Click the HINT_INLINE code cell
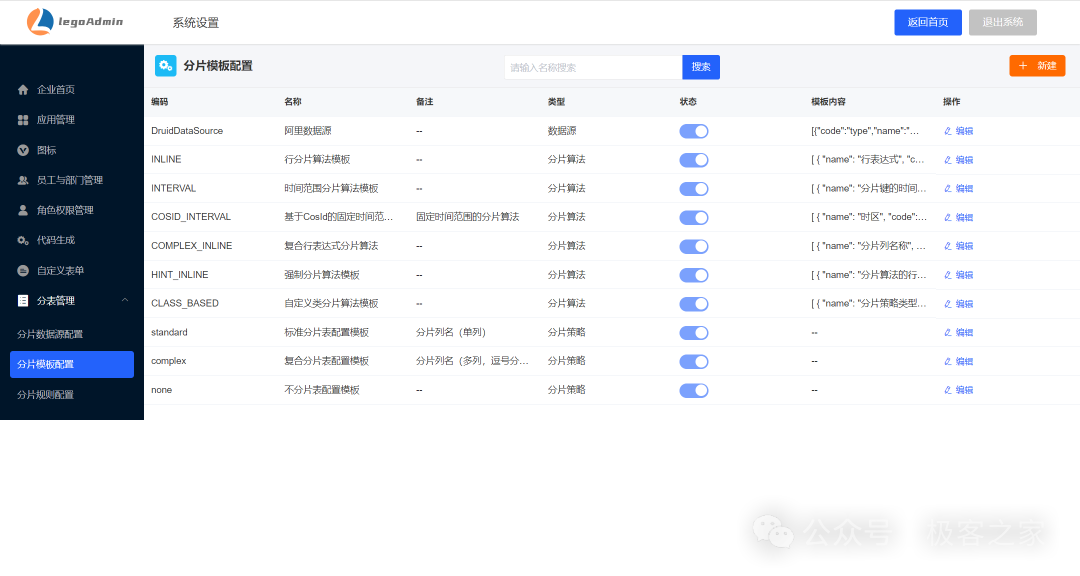This screenshot has width=1080, height=576. pyautogui.click(x=180, y=275)
